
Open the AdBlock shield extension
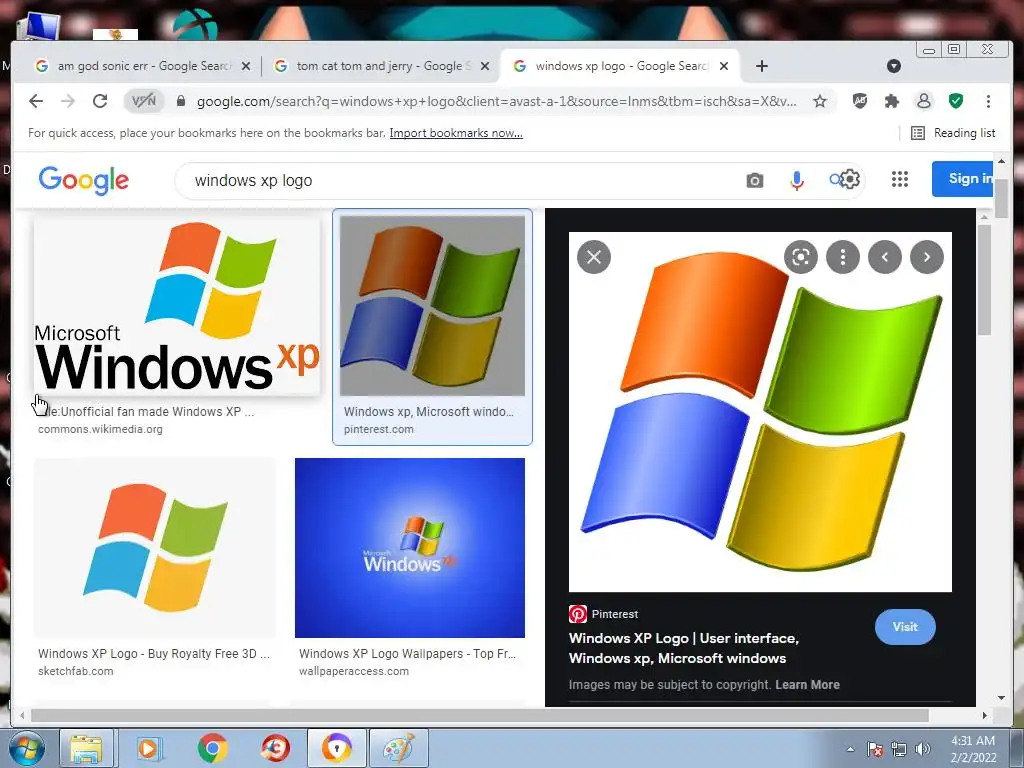pyautogui.click(x=860, y=101)
